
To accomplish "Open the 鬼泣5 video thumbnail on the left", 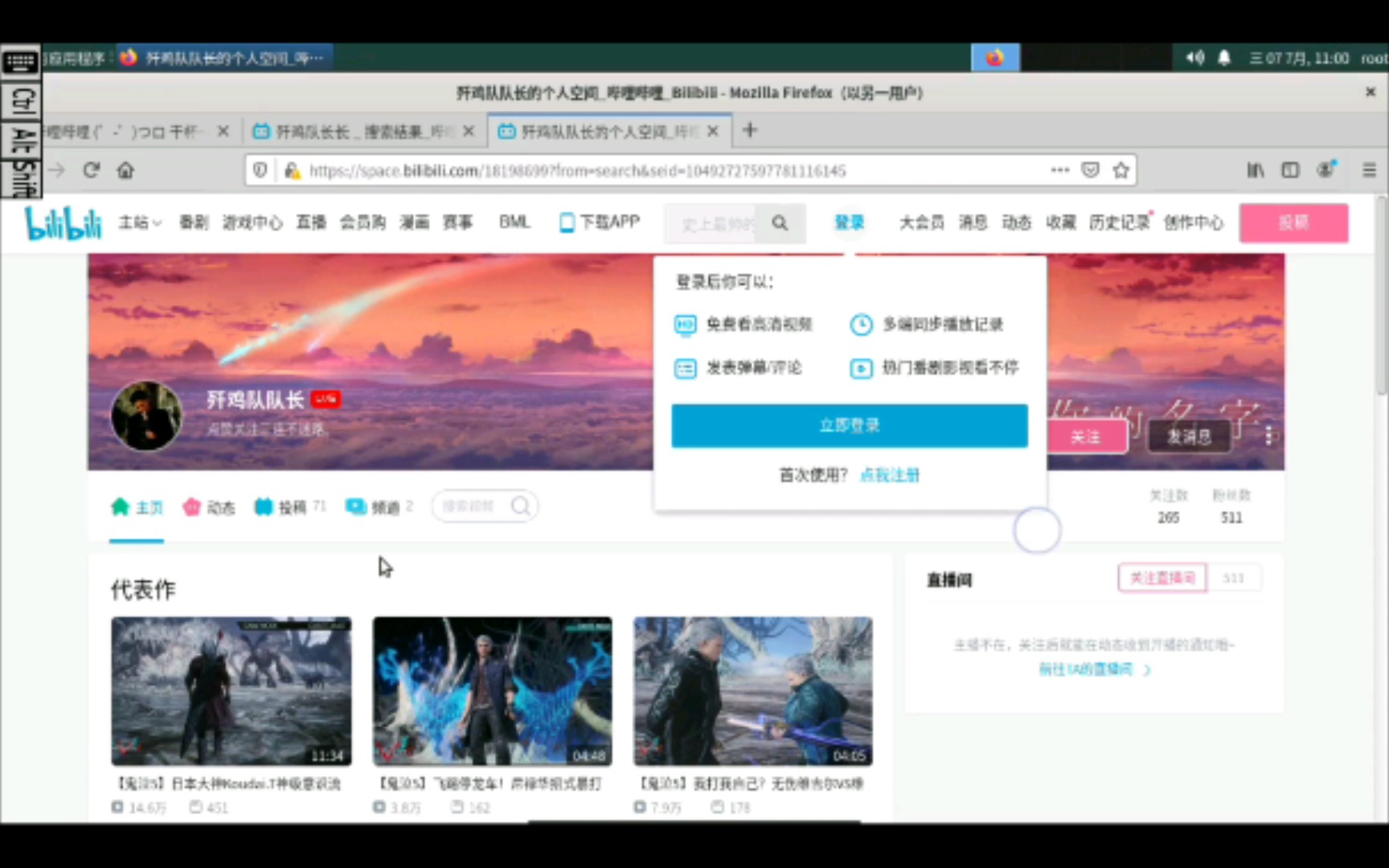I will (x=231, y=690).
